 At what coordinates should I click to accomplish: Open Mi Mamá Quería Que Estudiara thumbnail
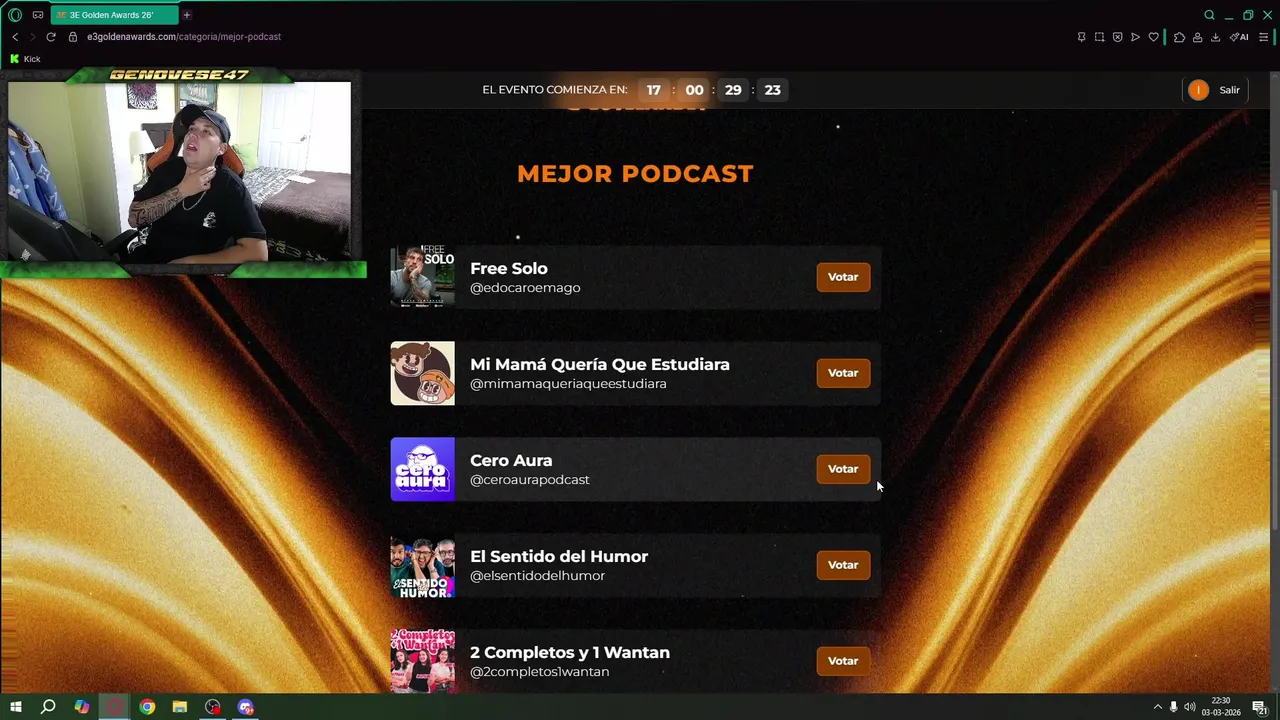point(422,373)
